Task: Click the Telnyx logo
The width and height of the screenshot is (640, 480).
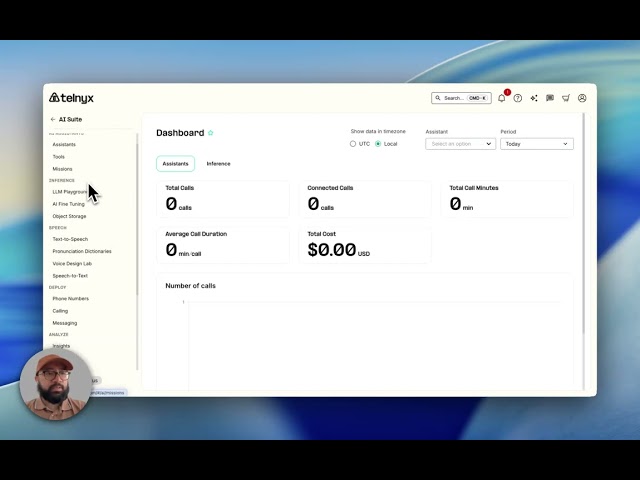Action: point(71,98)
